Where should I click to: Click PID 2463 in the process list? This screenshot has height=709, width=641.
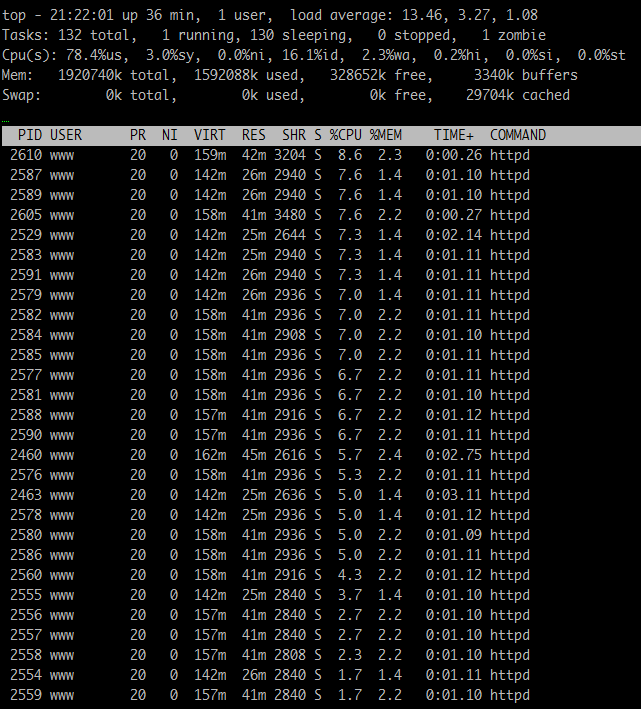pos(26,495)
